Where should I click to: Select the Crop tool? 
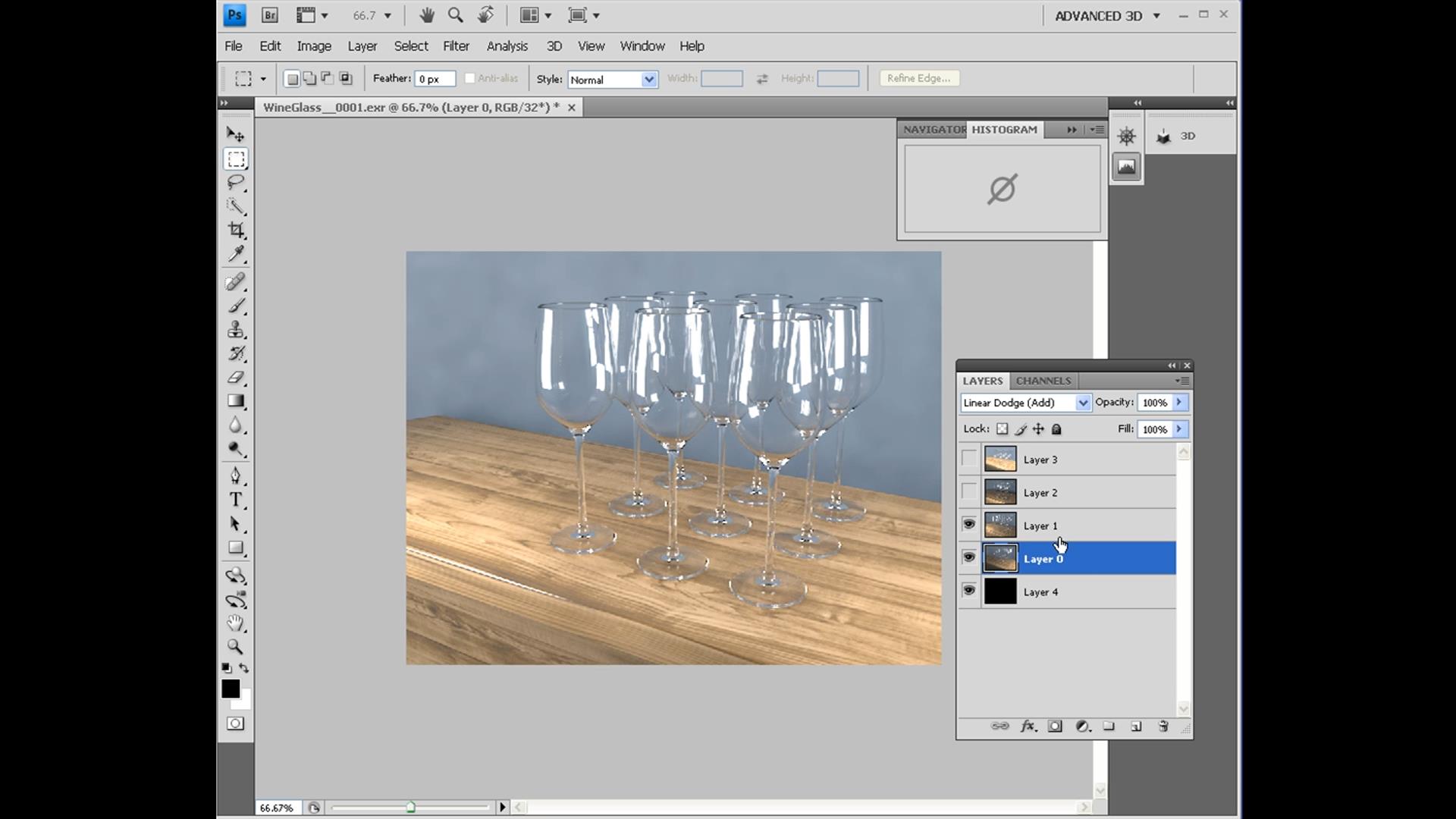pyautogui.click(x=236, y=230)
